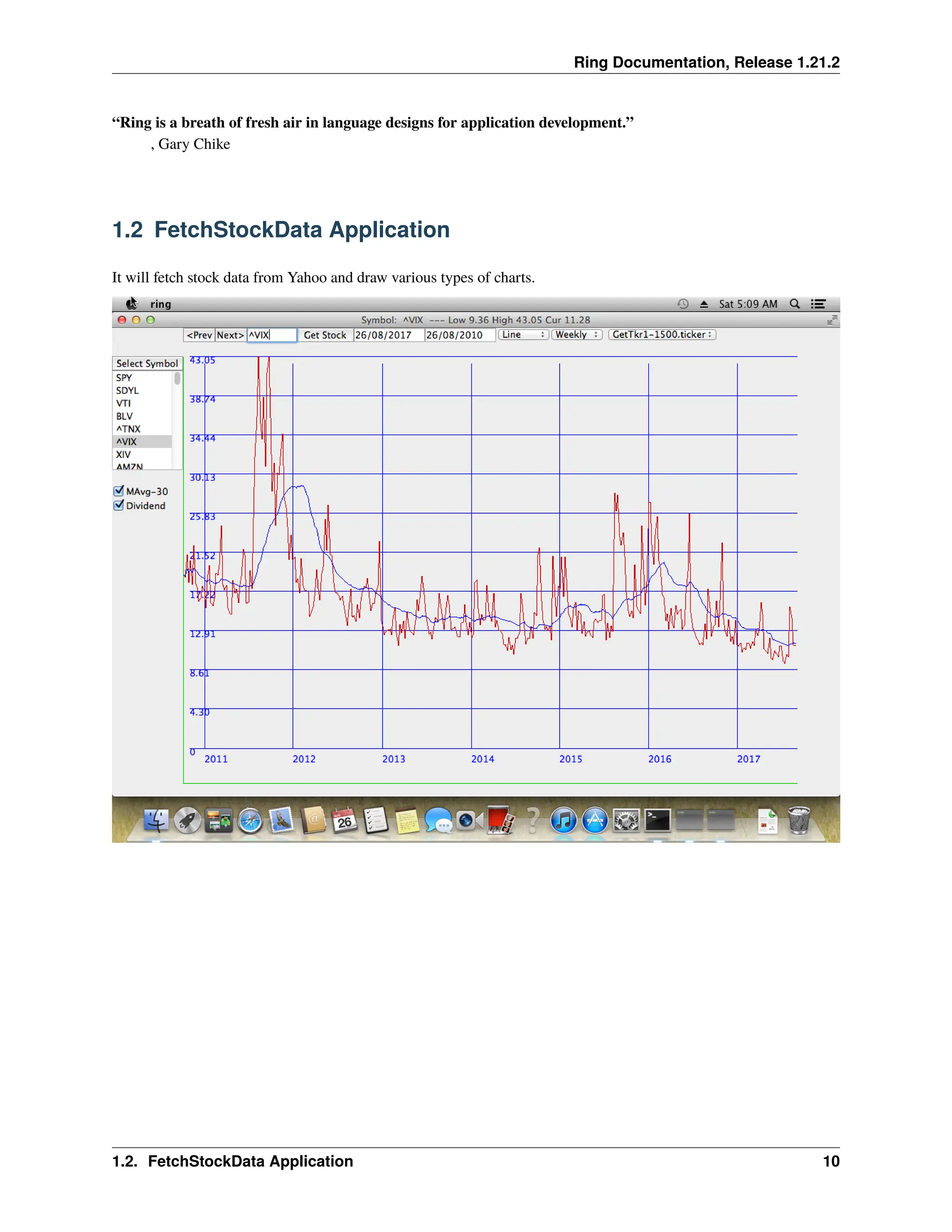Launch iTunes from the dock
Screen dimensions: 952x1232
(563, 821)
